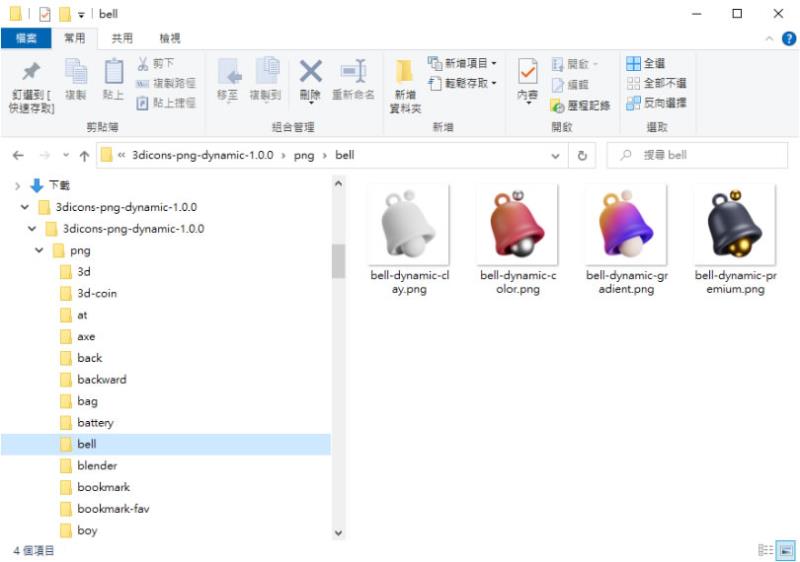This screenshot has height=562, width=800.
Task: Click Invert selection (反向選擇)
Action: click(656, 103)
